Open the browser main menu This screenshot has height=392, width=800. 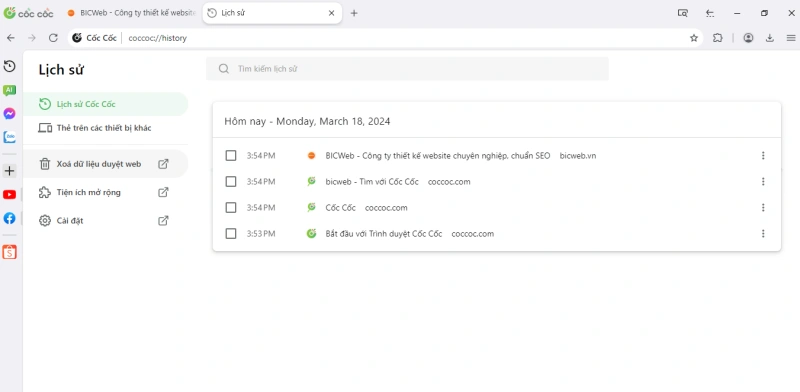(x=791, y=38)
